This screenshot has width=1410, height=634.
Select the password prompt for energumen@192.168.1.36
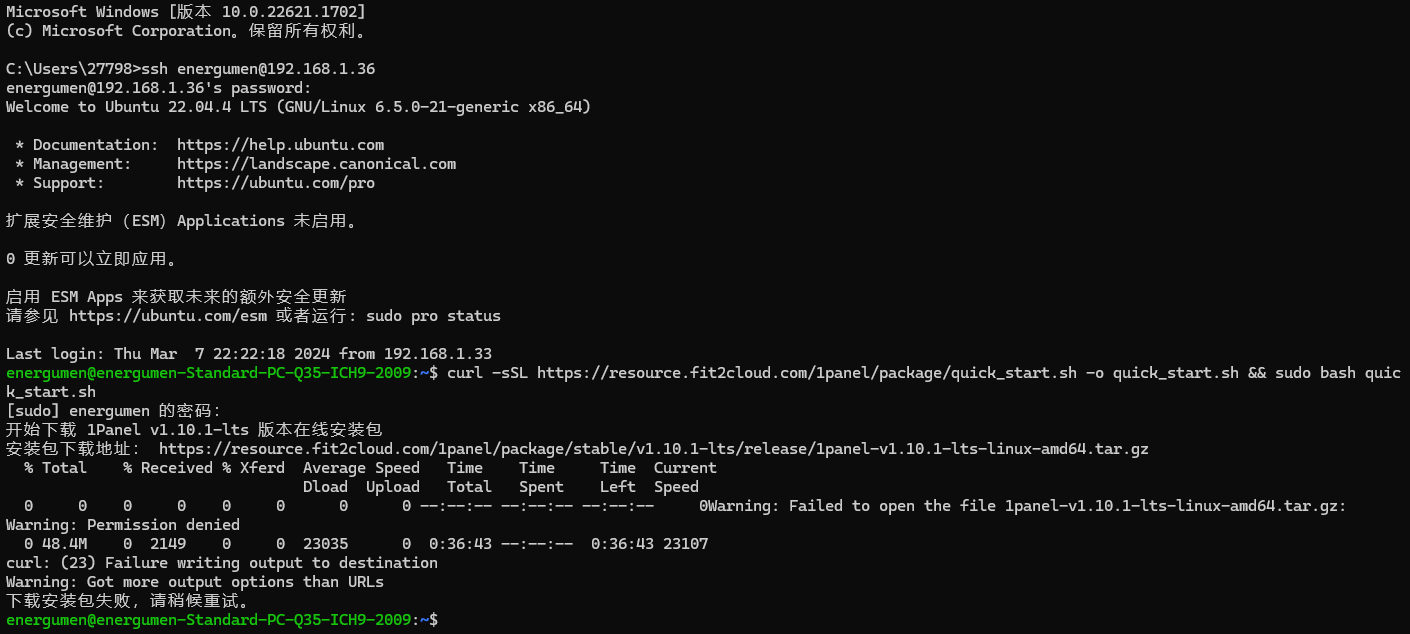tap(159, 88)
